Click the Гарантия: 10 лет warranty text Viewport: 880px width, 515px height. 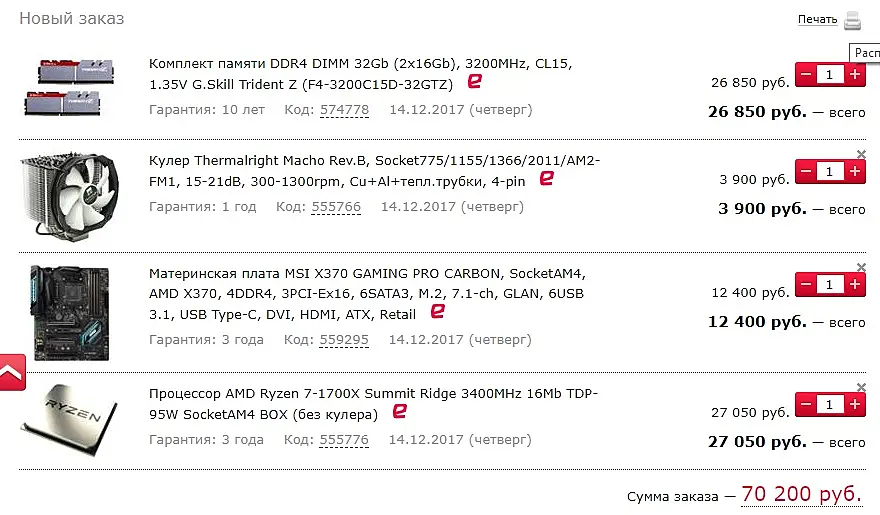point(207,110)
